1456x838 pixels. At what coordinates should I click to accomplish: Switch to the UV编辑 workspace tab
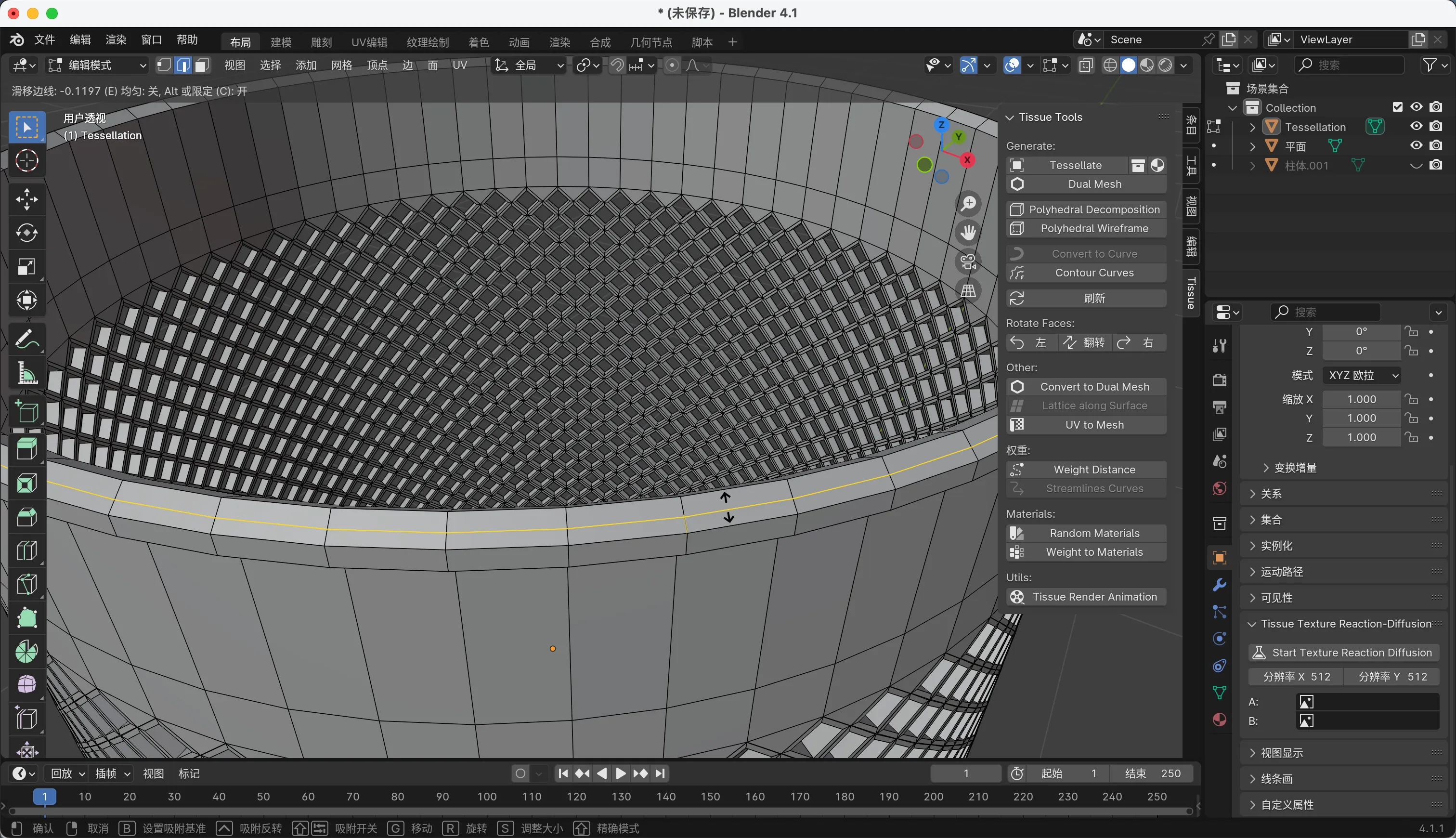369,42
